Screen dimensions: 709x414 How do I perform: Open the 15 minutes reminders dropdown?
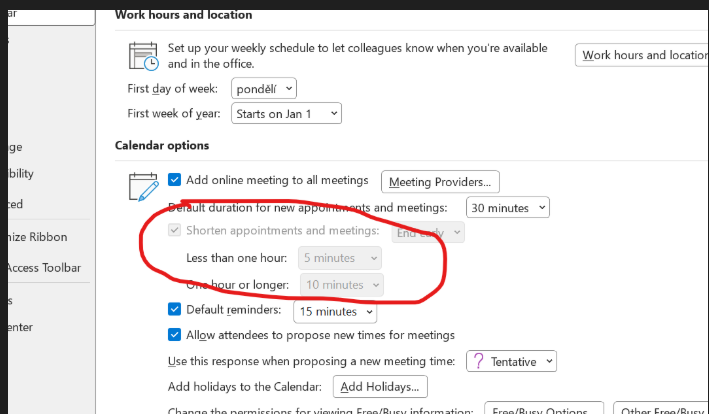[335, 311]
